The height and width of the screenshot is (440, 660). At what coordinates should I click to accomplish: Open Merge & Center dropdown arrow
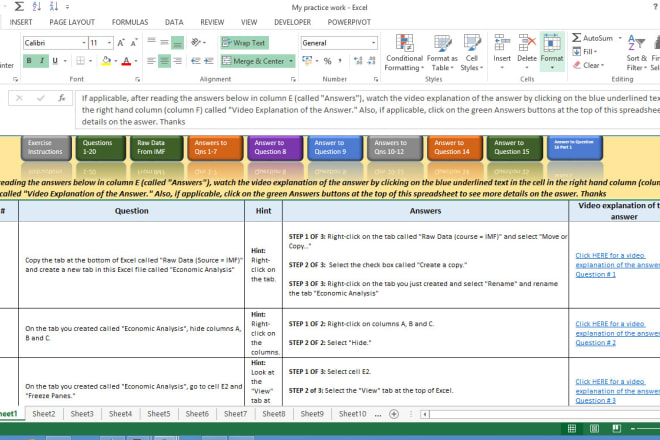point(291,61)
